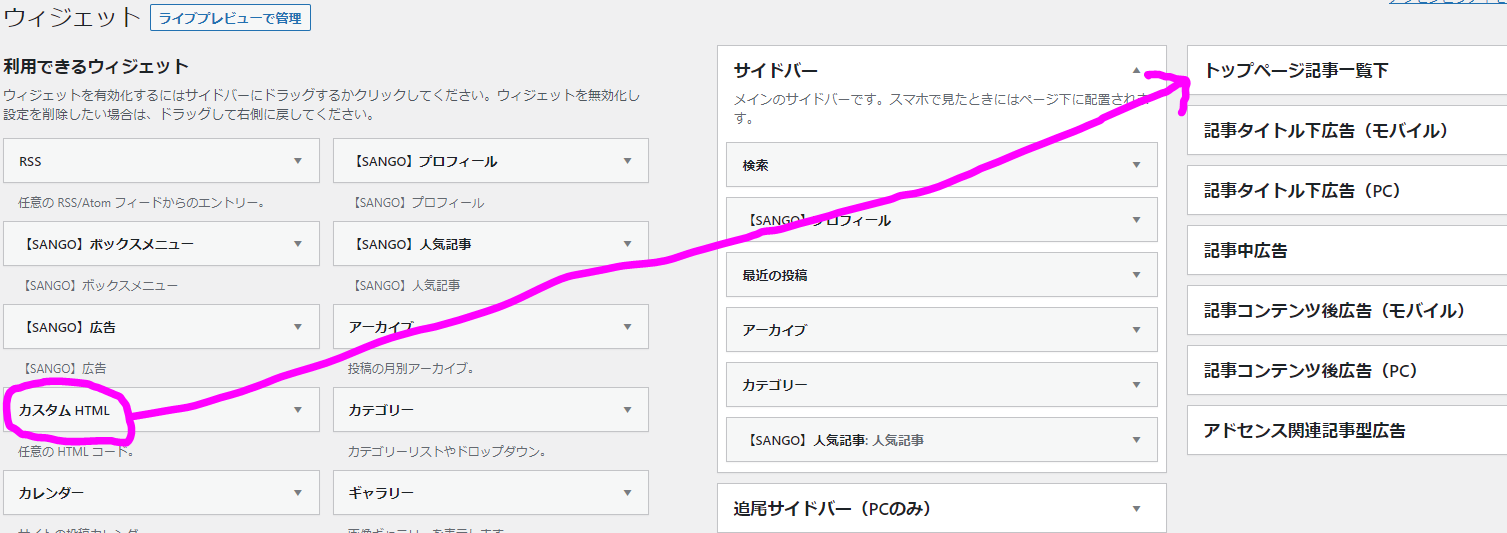Open the 【SANGO】人気記事: 人気記事 sidebar widget

coord(942,440)
